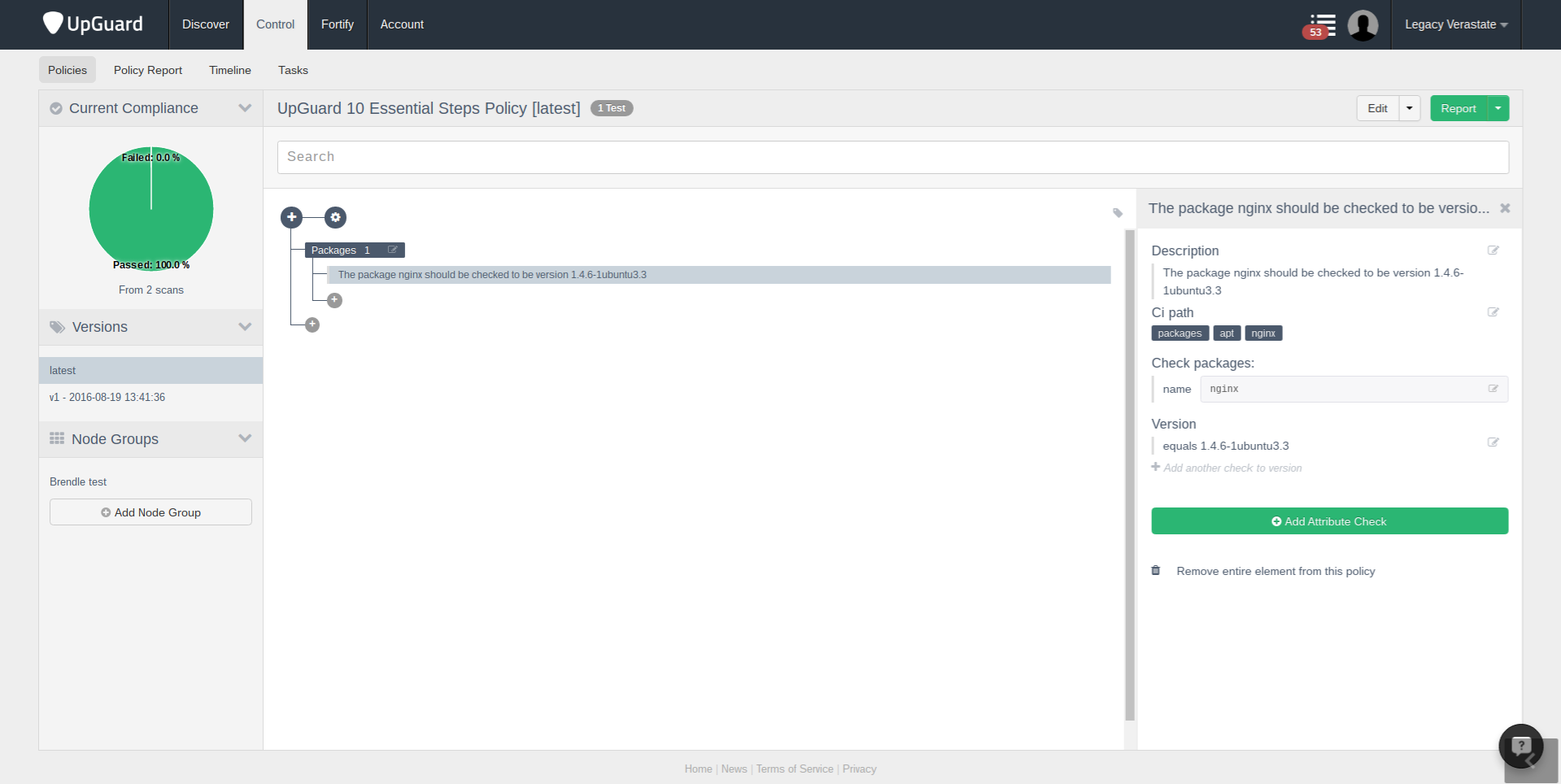Edit the Ci path pencil icon
The width and height of the screenshot is (1561, 784).
pyautogui.click(x=1493, y=312)
